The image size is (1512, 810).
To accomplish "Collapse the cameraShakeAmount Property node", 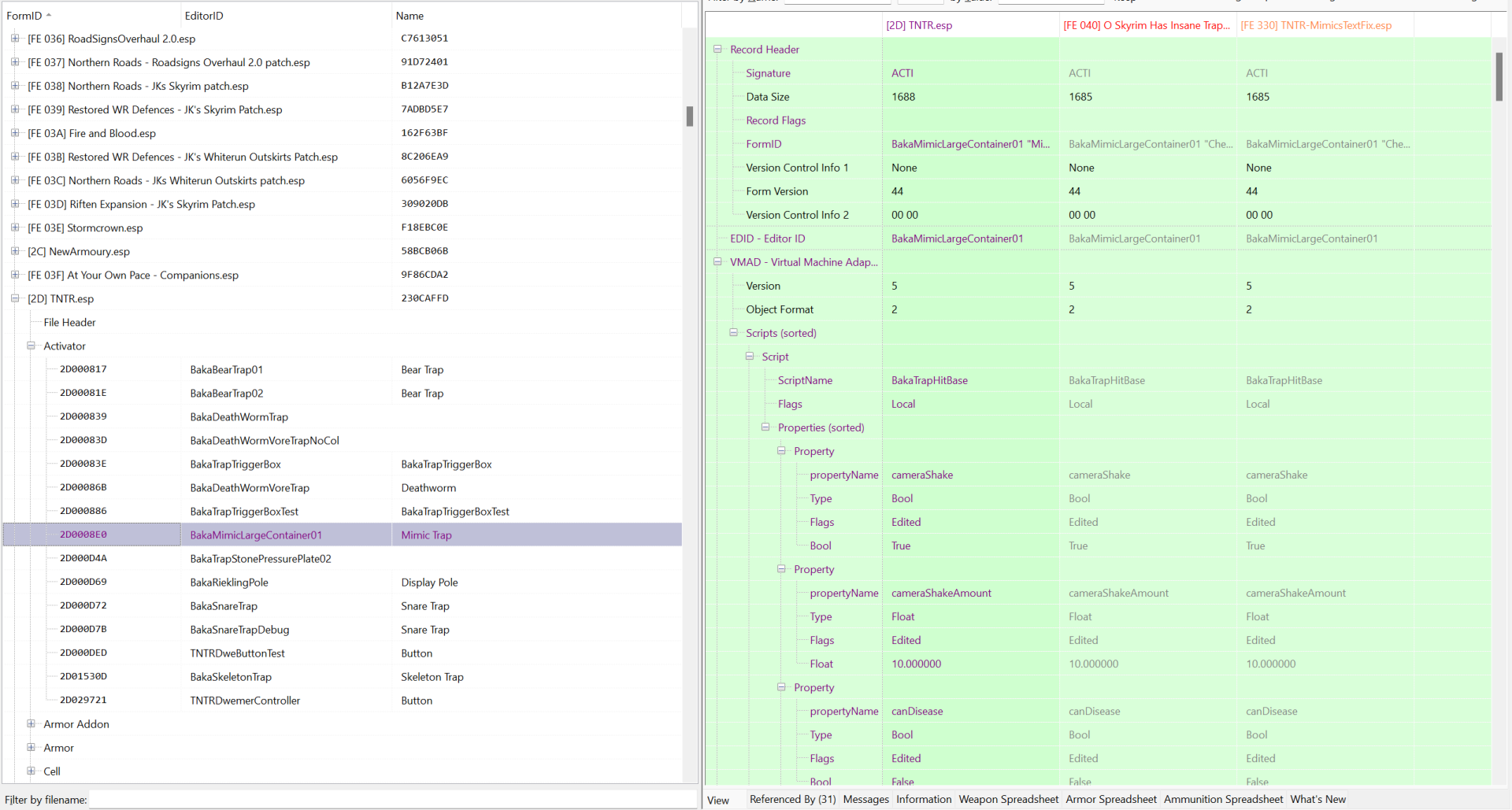I will pyautogui.click(x=781, y=568).
